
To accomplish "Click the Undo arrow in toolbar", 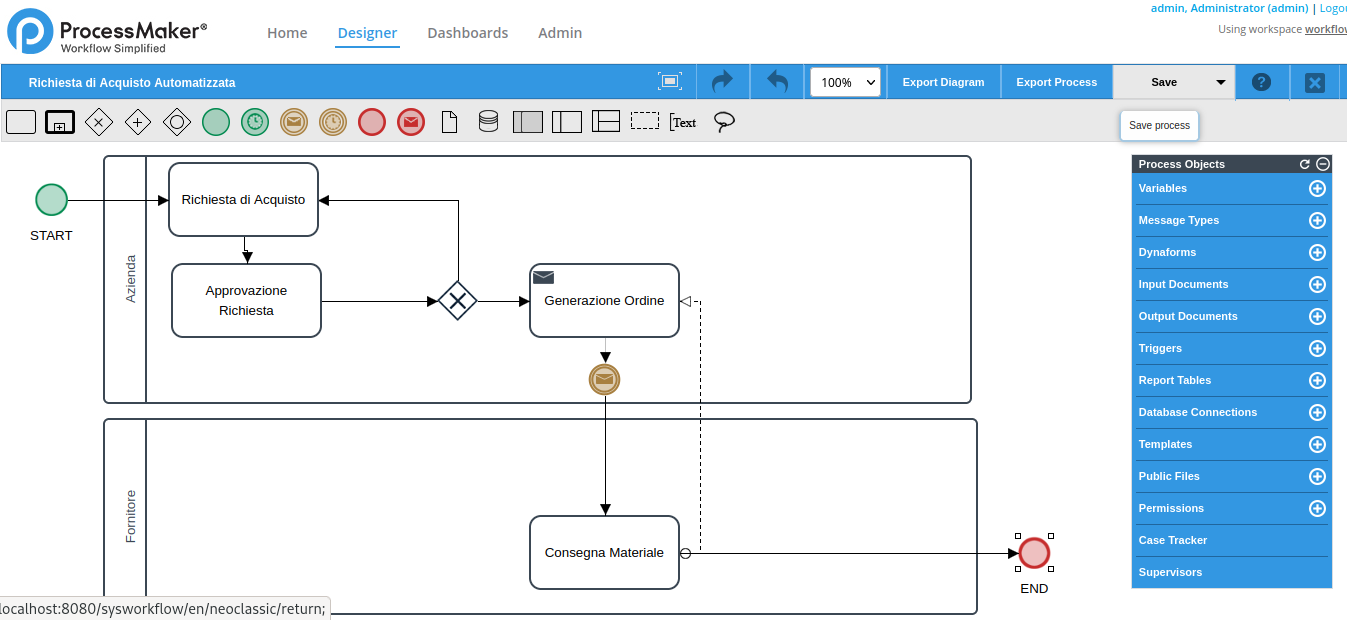I will [x=777, y=82].
